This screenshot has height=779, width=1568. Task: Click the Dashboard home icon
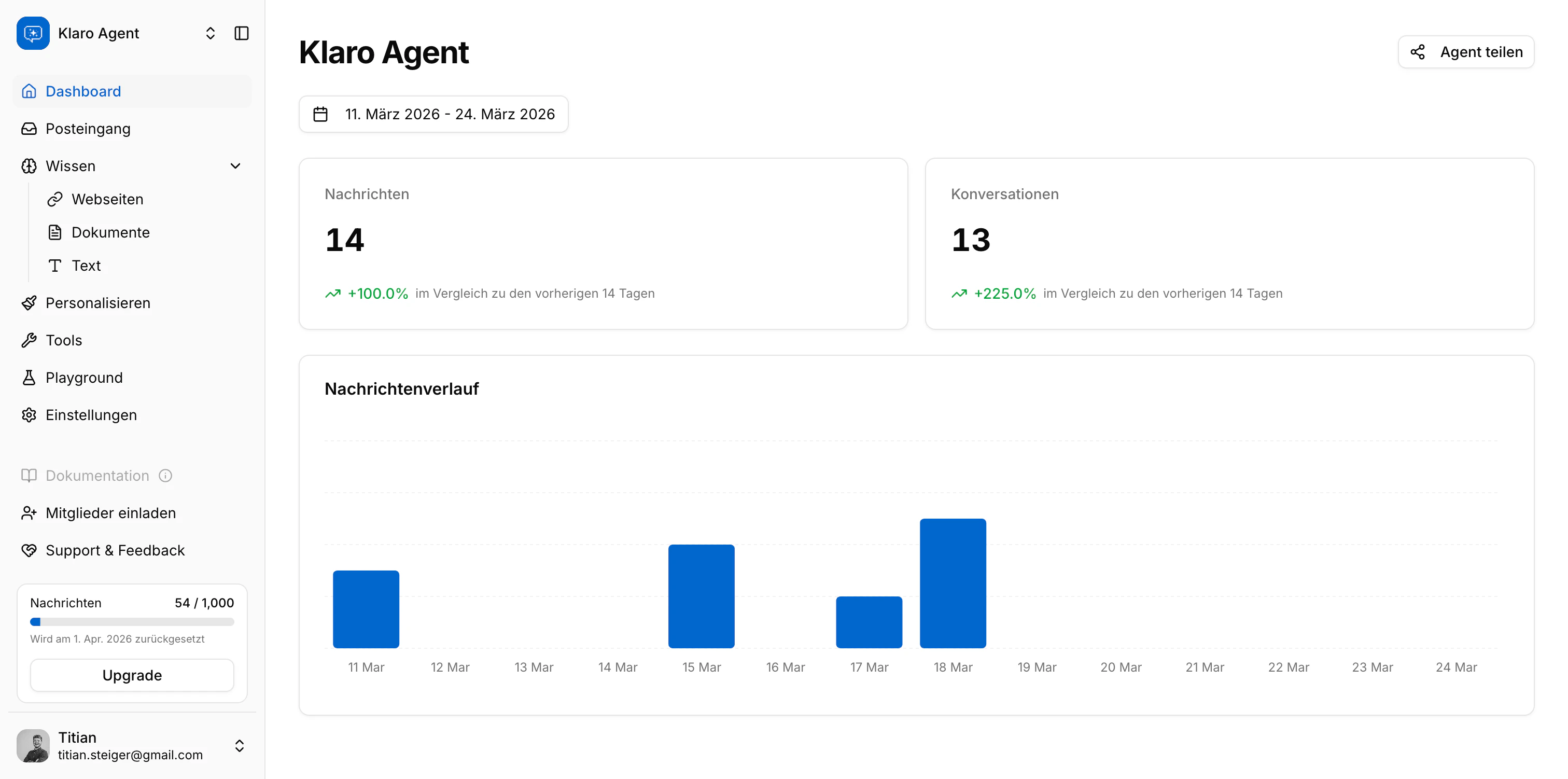29,91
